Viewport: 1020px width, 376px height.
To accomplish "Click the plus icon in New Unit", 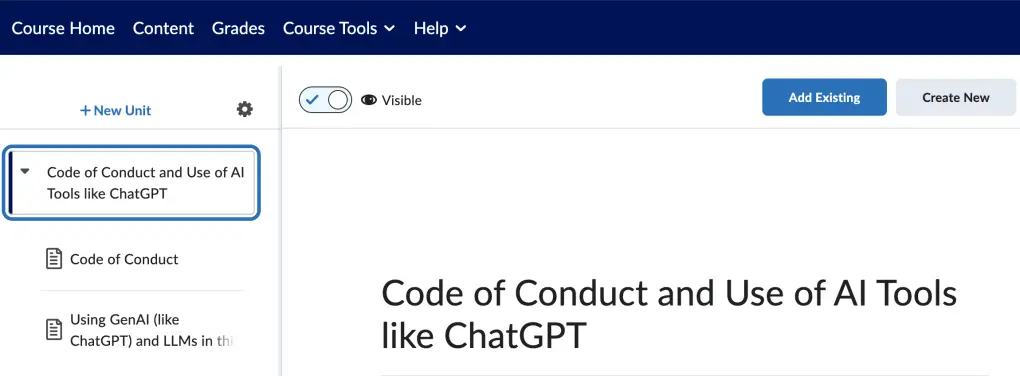I will (85, 111).
